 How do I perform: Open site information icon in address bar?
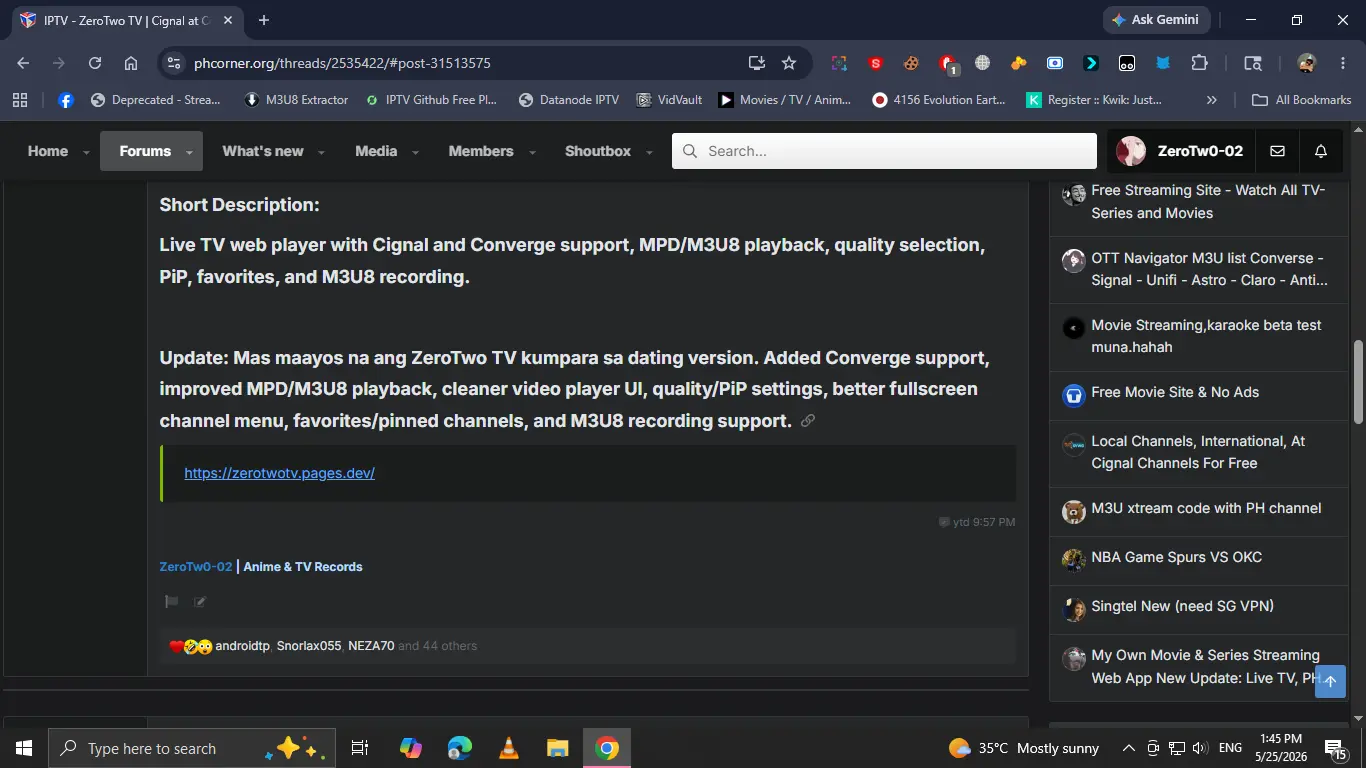(173, 63)
